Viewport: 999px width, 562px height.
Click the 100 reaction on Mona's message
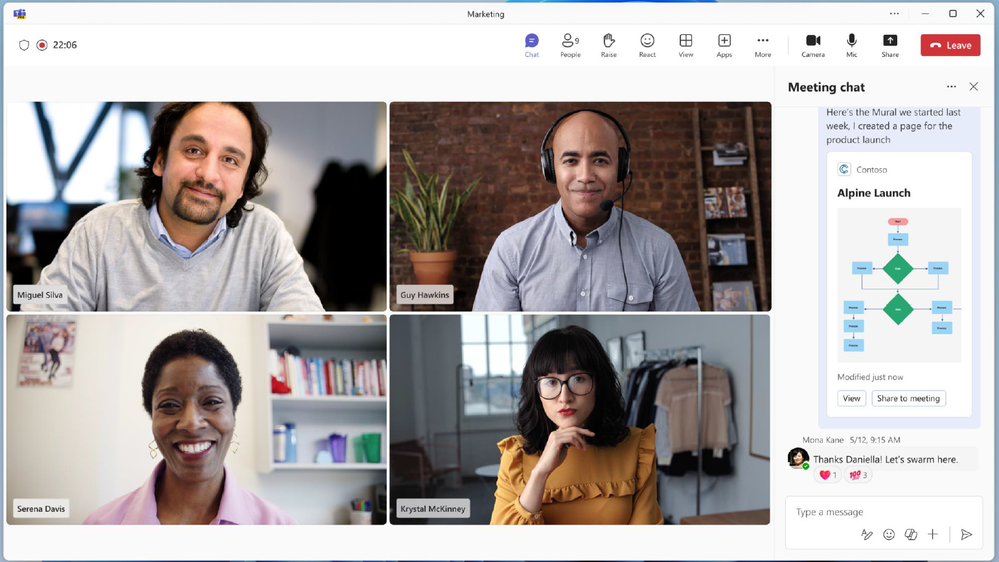pos(858,475)
